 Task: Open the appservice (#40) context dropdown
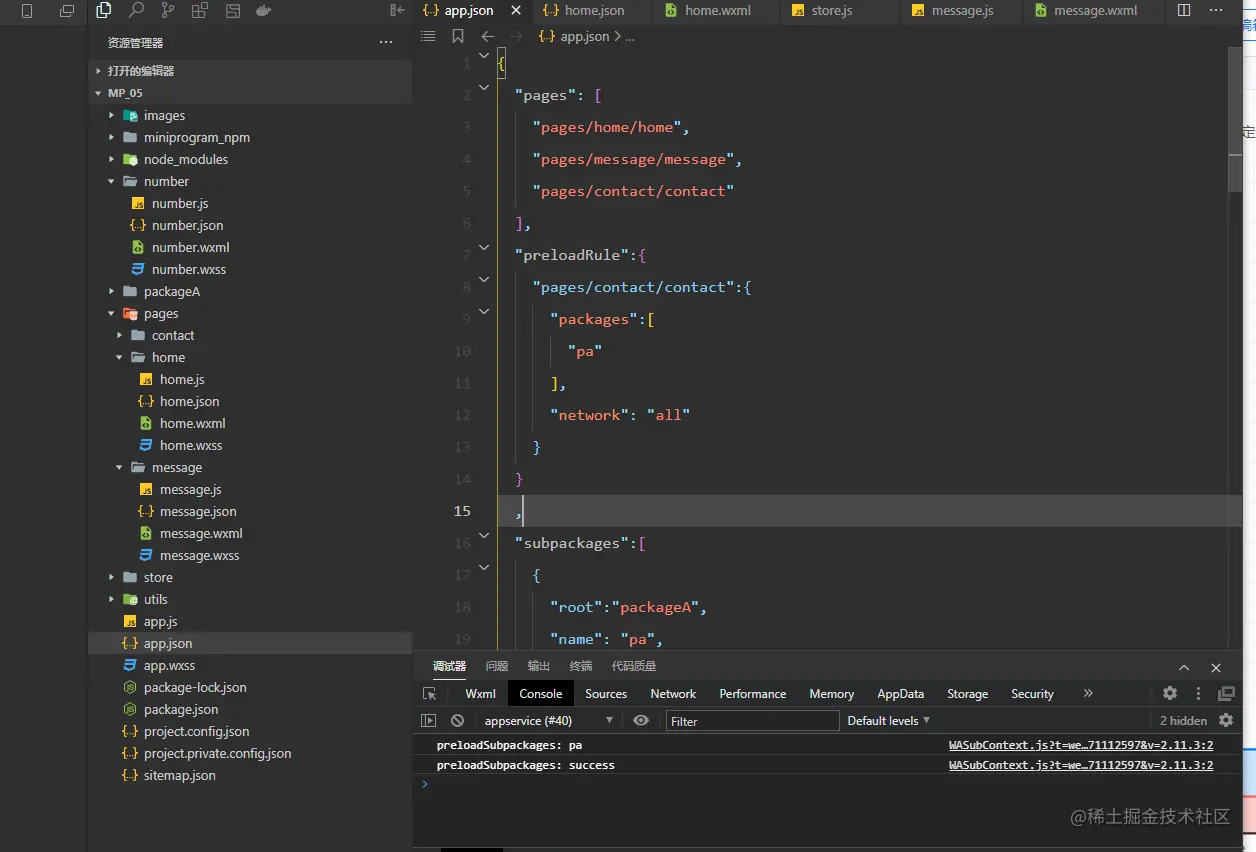click(548, 720)
